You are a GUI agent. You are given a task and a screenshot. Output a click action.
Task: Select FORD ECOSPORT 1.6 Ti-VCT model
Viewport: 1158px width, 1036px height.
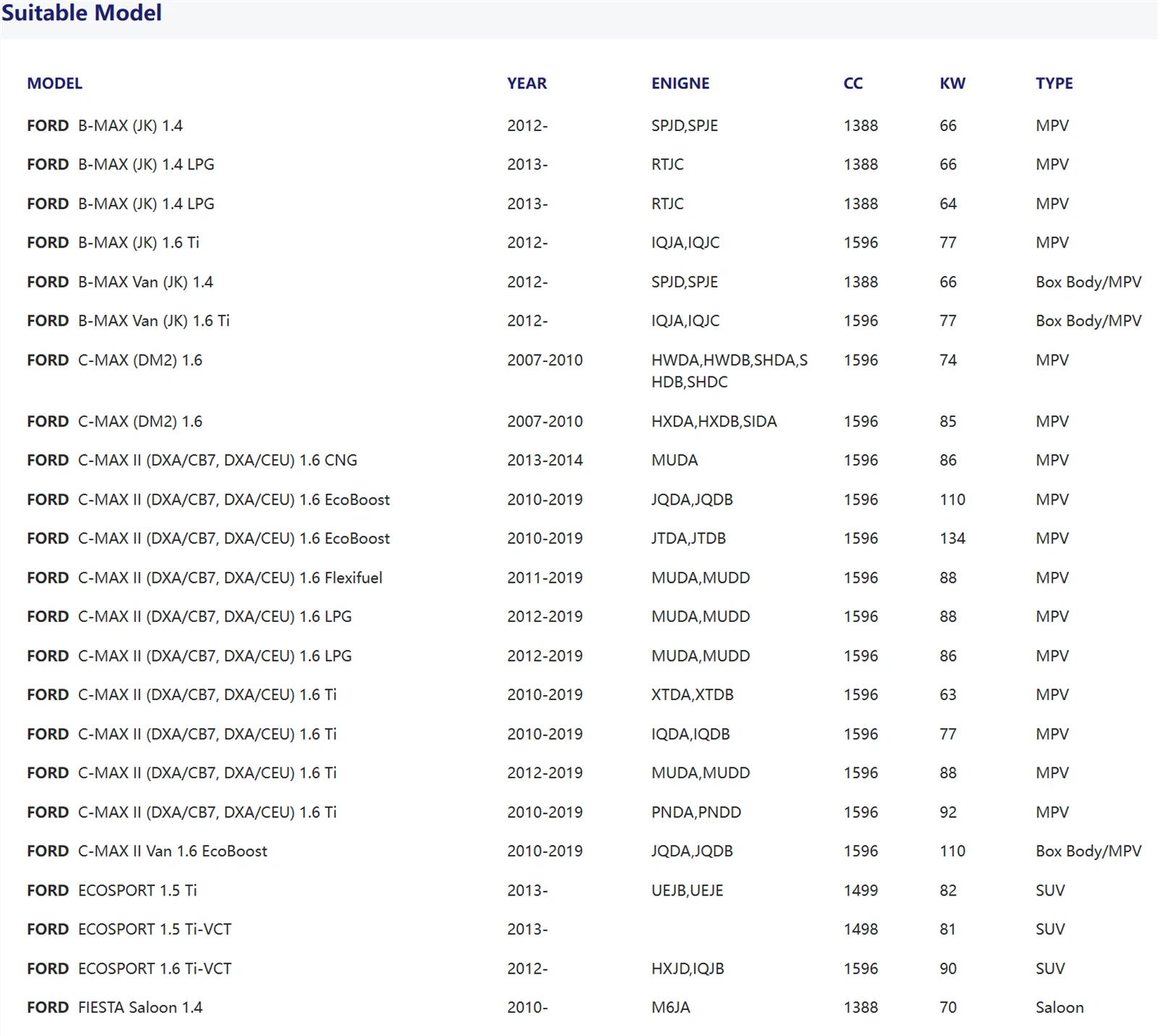[130, 969]
